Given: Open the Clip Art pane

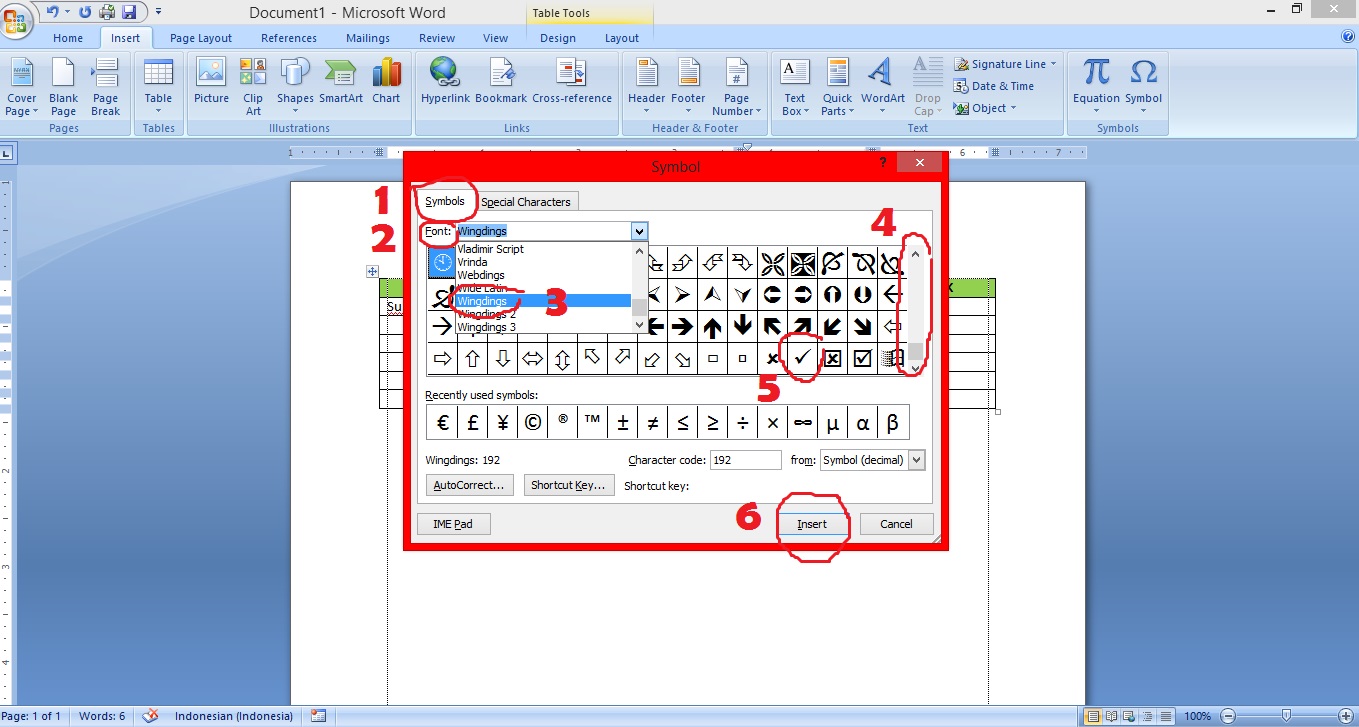Looking at the screenshot, I should 253,87.
